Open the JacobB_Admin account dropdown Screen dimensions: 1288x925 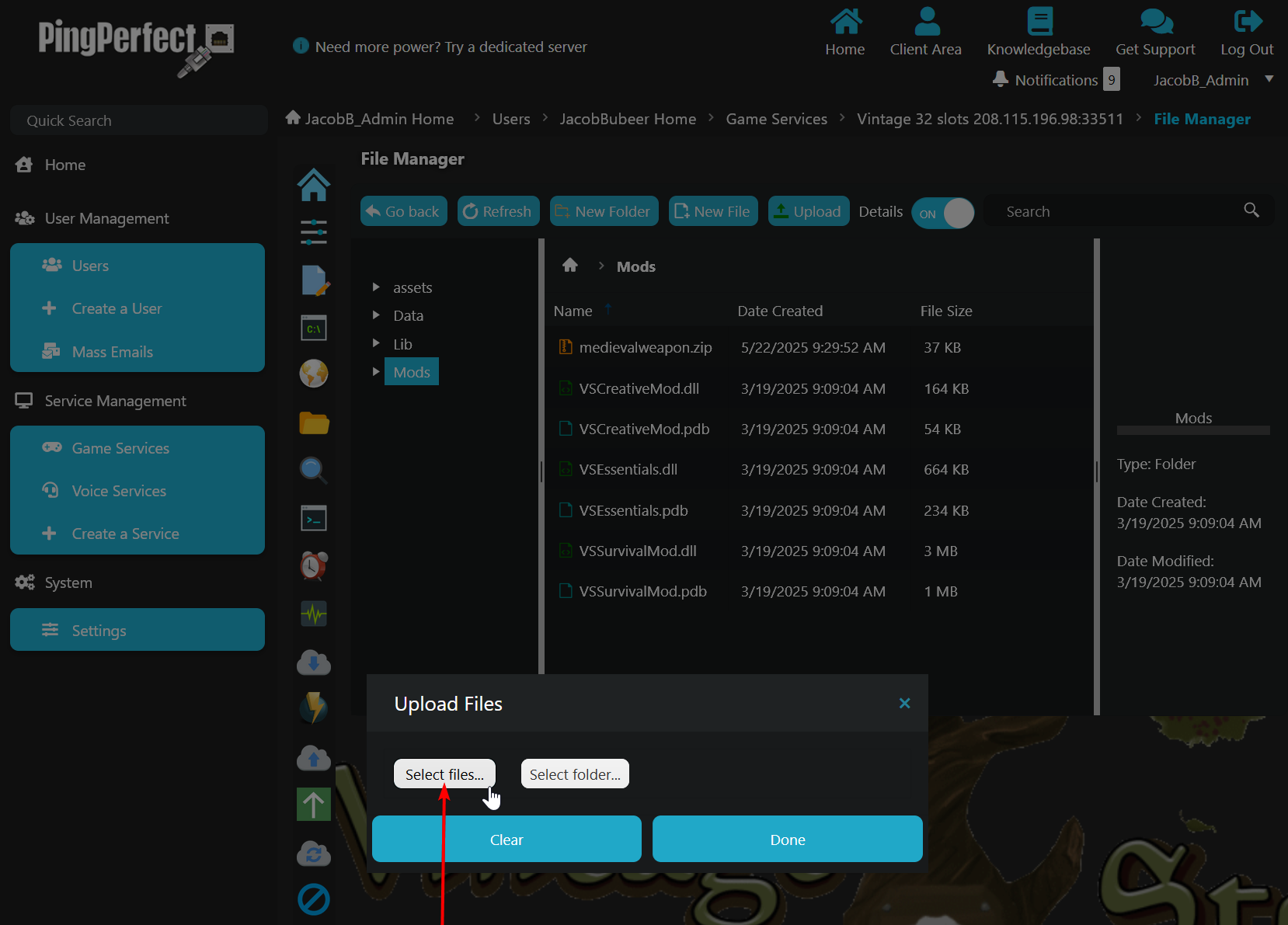pos(1213,80)
